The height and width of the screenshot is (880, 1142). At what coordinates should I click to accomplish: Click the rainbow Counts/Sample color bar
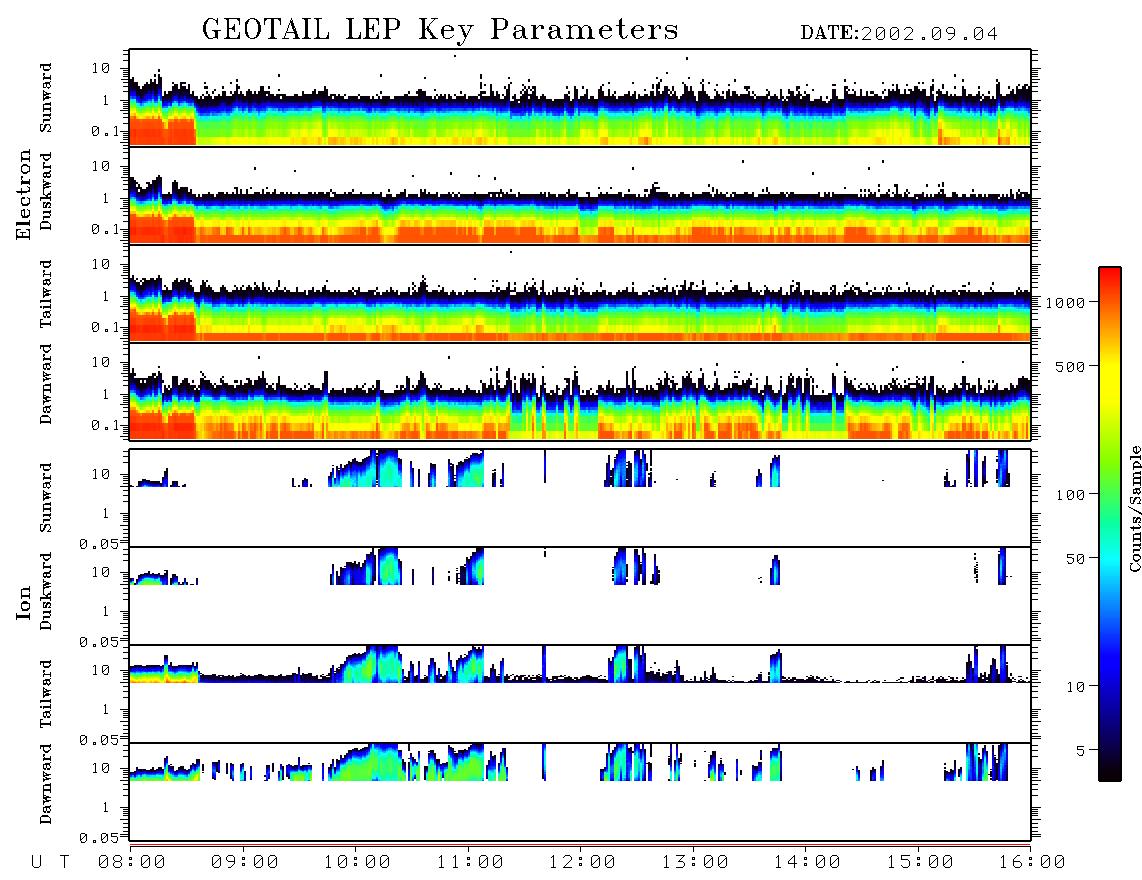tap(1110, 524)
